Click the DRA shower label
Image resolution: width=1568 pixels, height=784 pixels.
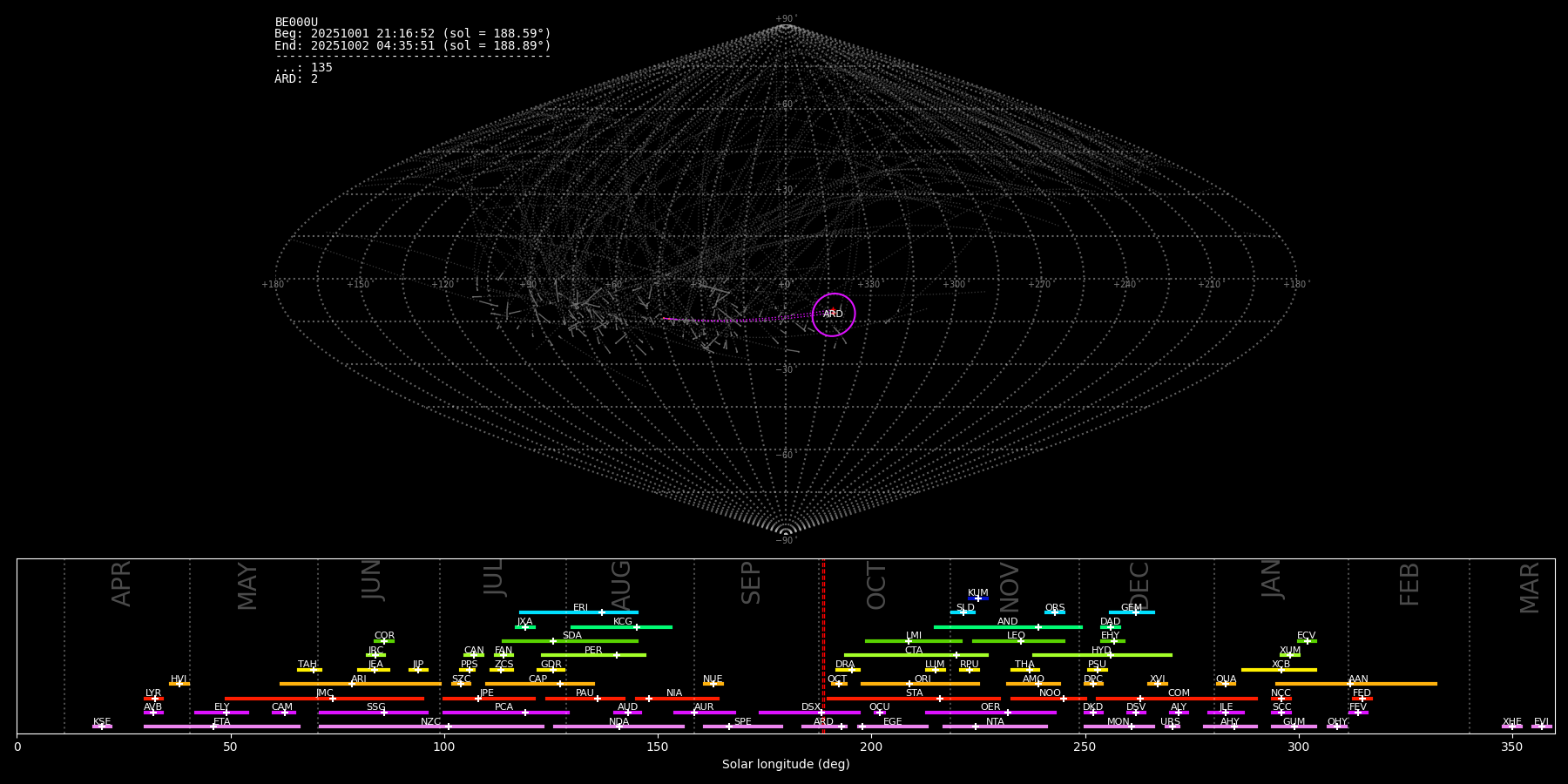point(845,665)
